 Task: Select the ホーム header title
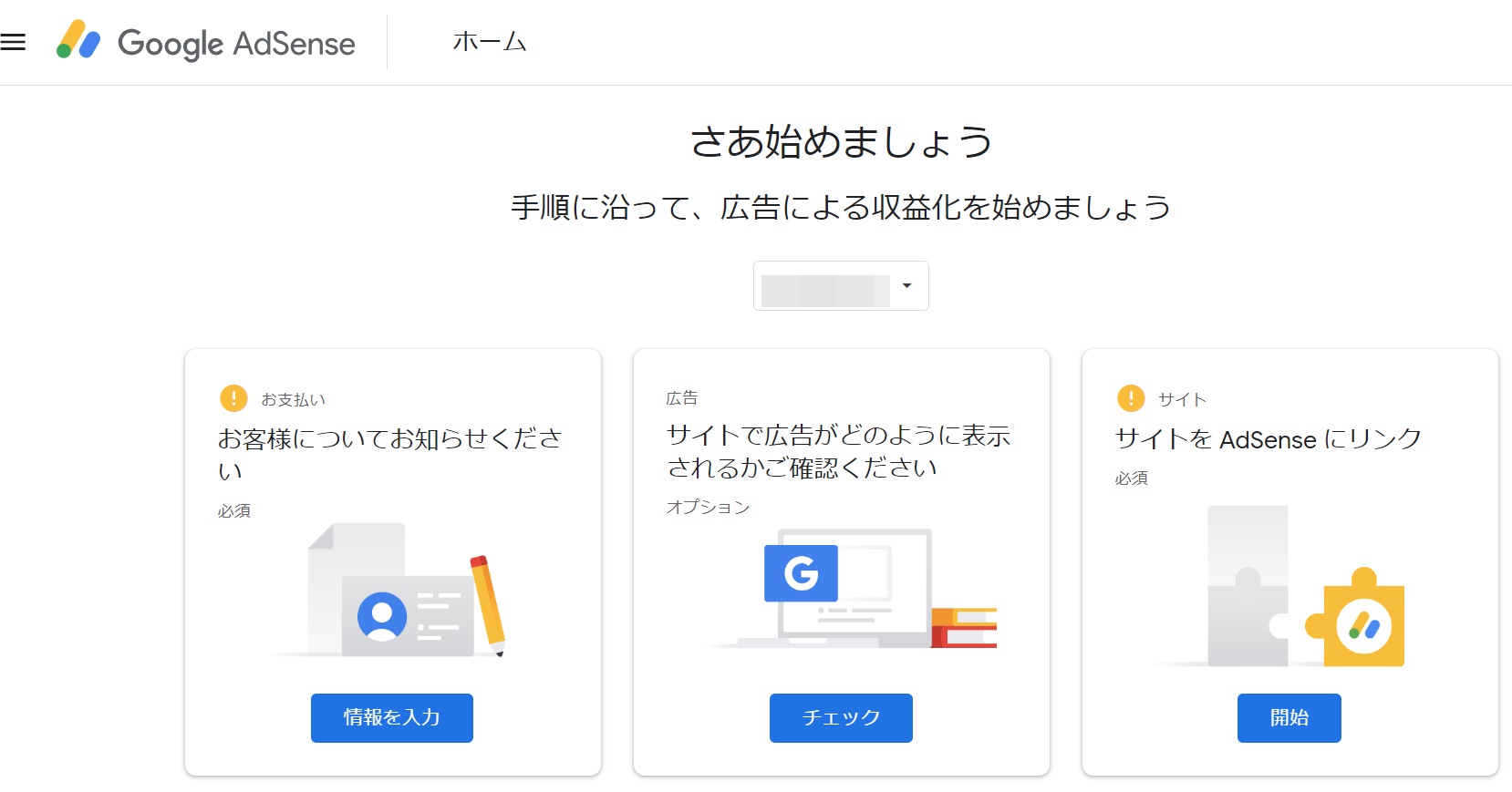click(490, 42)
